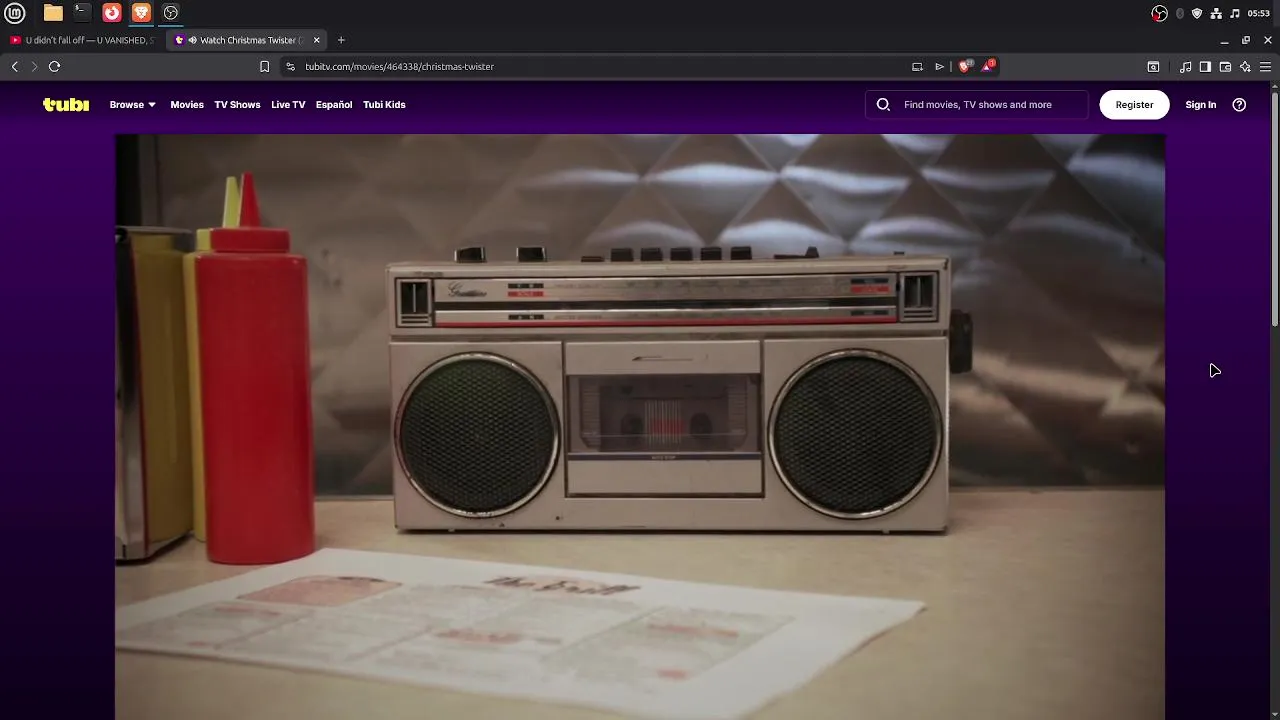Click the Sign In link
The height and width of the screenshot is (720, 1280).
click(1201, 104)
